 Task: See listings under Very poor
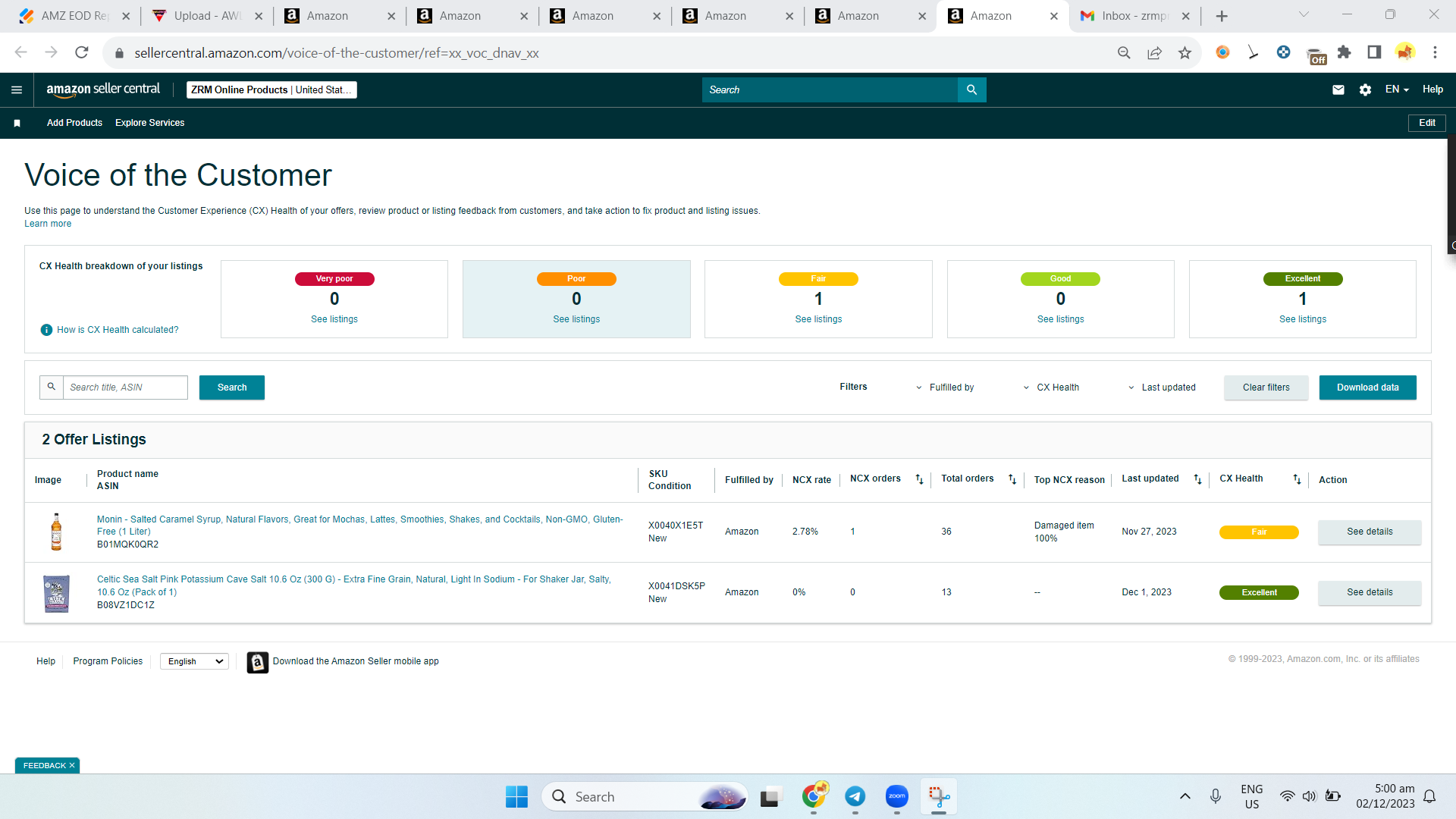click(x=334, y=319)
